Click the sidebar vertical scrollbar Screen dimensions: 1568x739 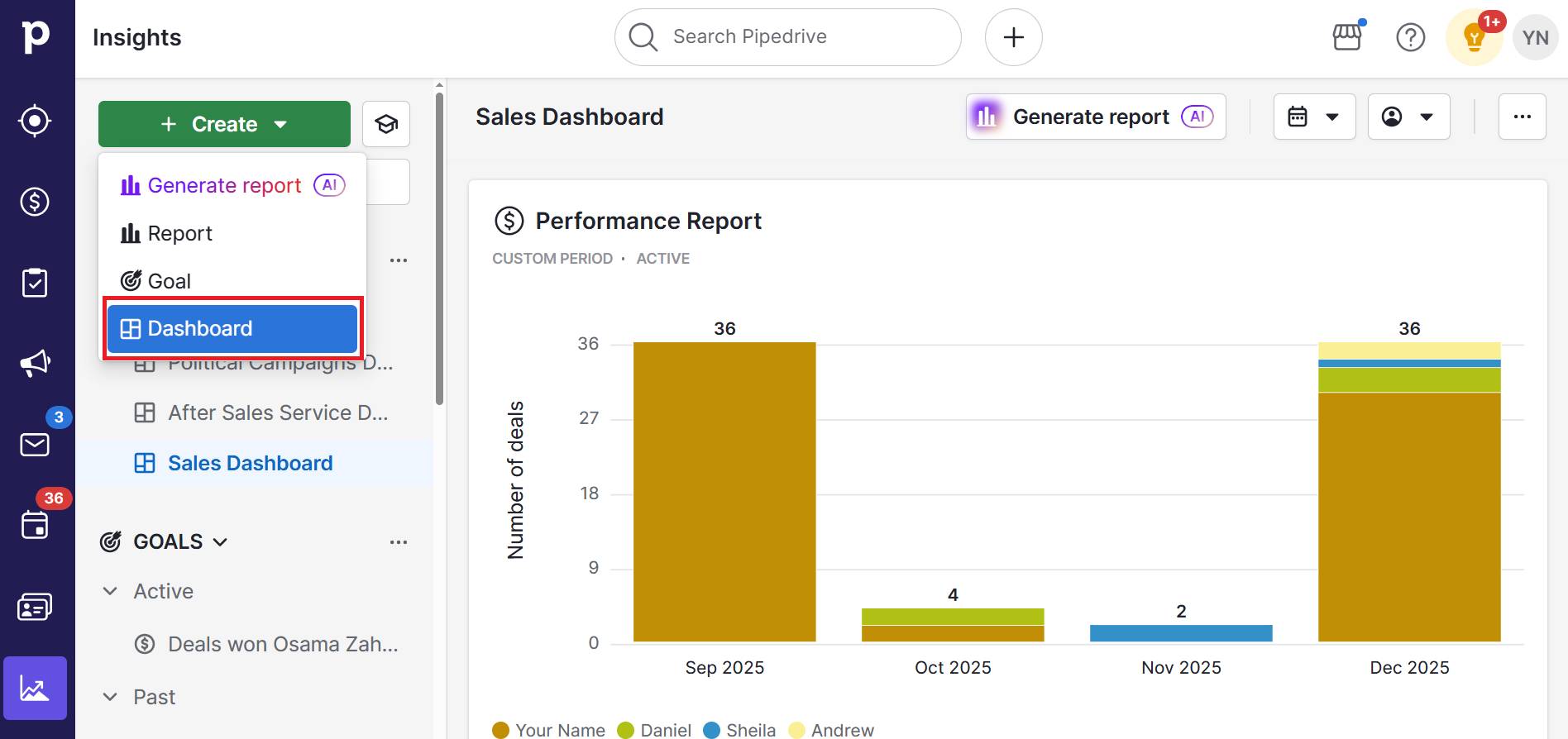click(x=439, y=248)
